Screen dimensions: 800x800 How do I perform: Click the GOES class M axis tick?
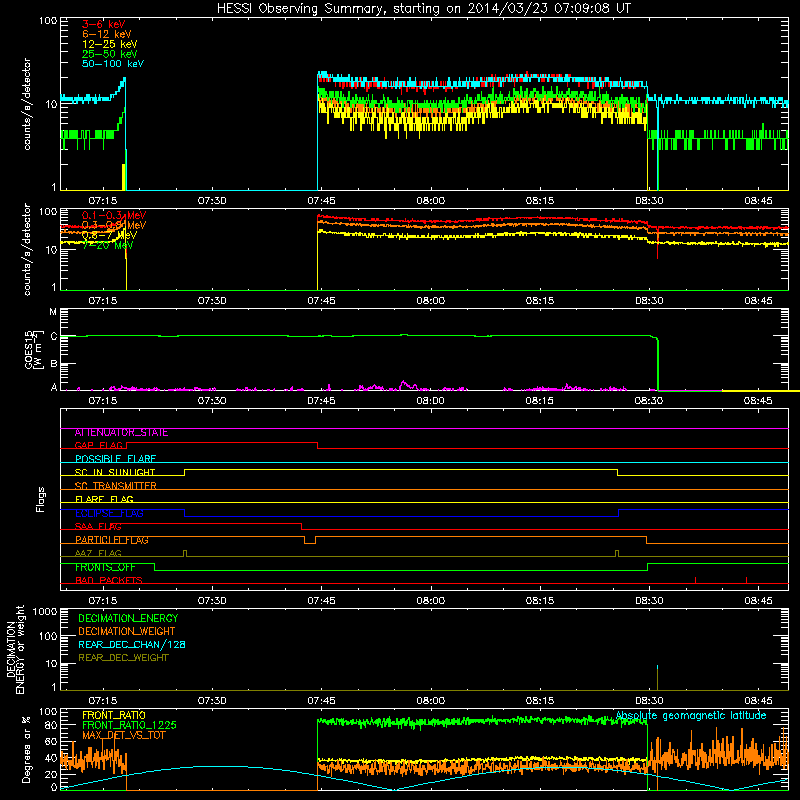tap(53, 312)
